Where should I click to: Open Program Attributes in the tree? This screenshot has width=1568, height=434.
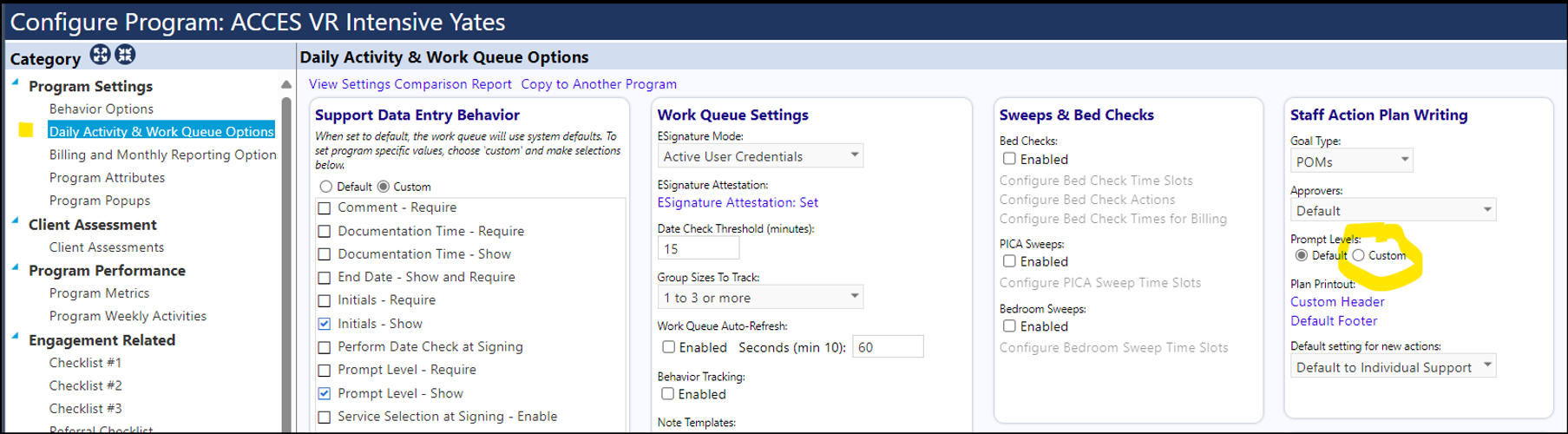pos(107,177)
